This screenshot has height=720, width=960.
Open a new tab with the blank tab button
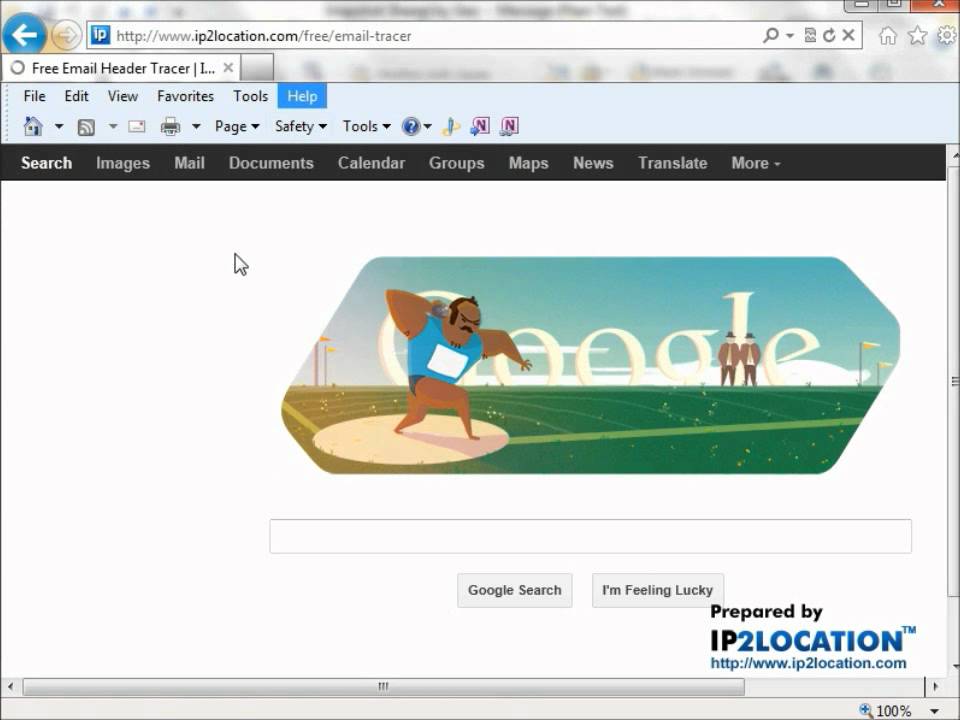[257, 68]
